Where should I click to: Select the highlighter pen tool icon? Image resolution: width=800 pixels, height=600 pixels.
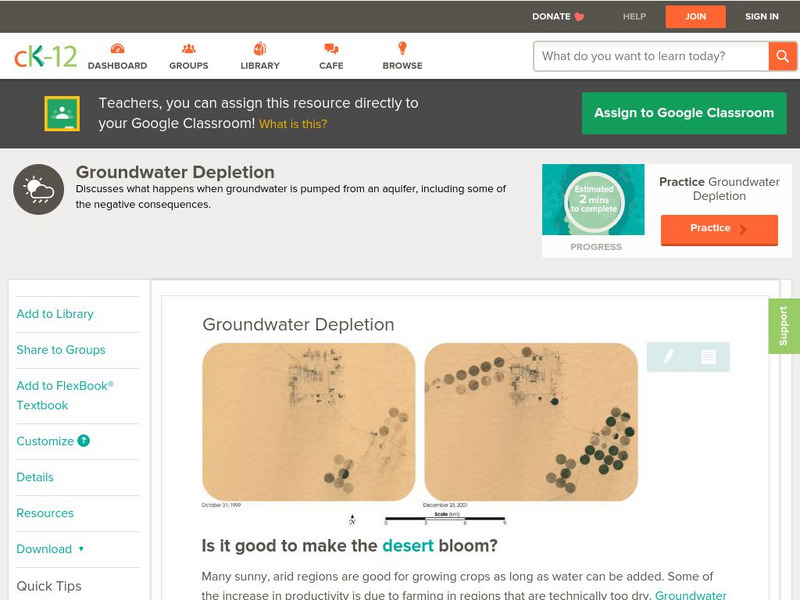(x=668, y=356)
